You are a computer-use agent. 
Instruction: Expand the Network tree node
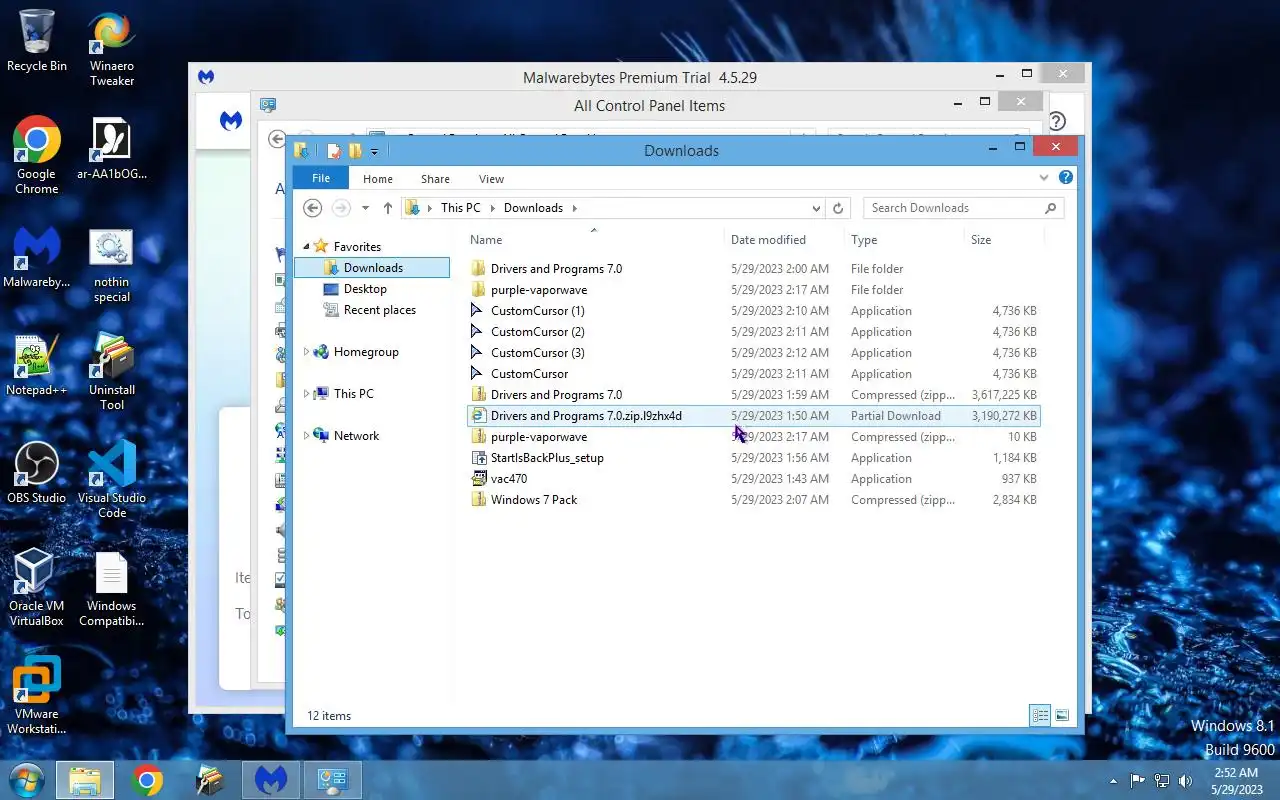pyautogui.click(x=307, y=436)
